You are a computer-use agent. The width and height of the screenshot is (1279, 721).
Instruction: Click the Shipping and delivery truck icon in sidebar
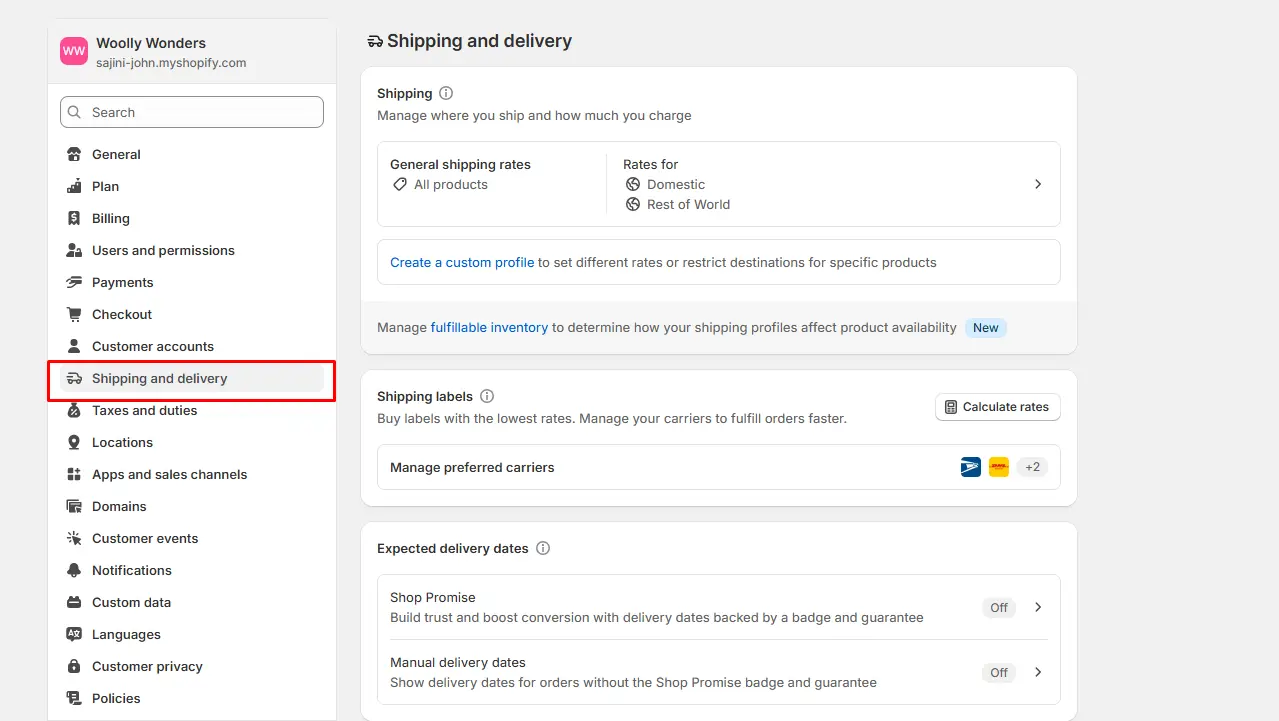click(x=74, y=378)
